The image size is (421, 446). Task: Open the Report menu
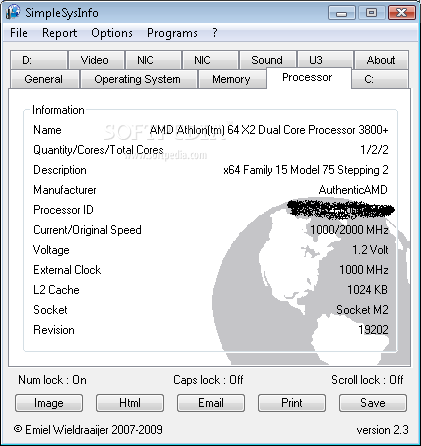(59, 33)
